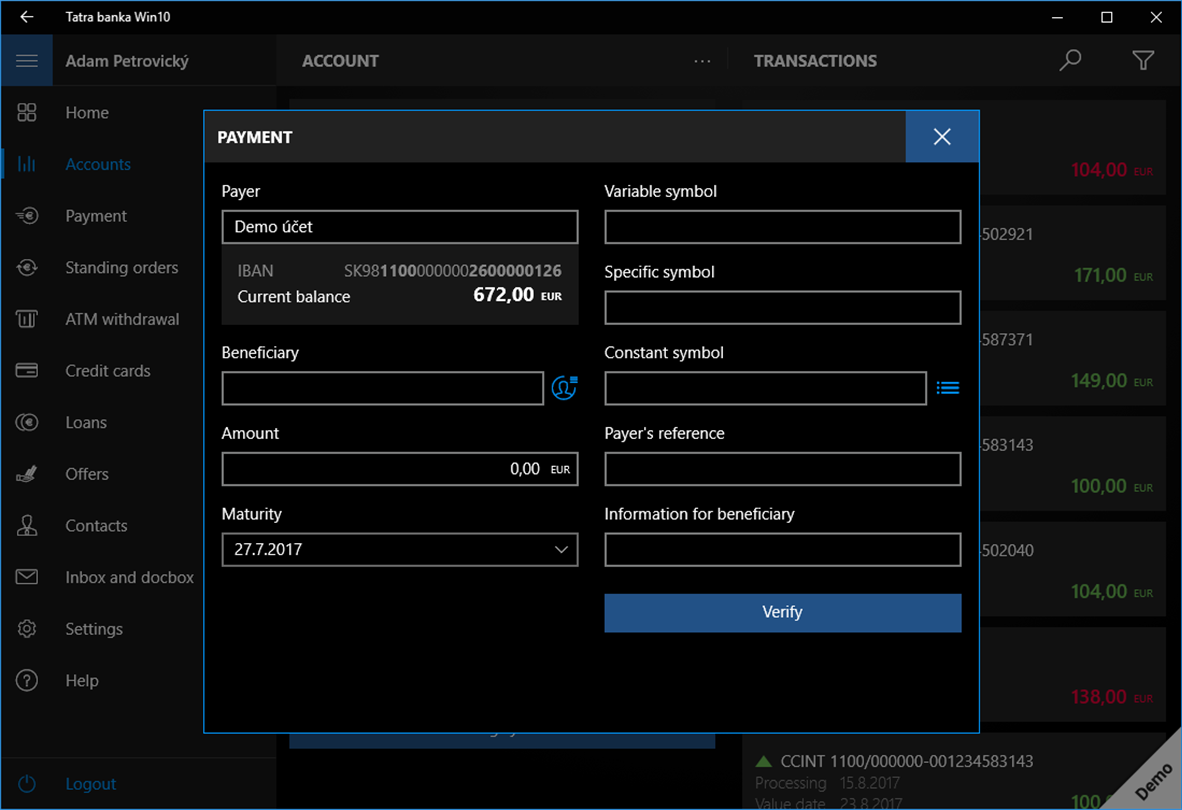Select Payment in the sidebar

[x=96, y=215]
